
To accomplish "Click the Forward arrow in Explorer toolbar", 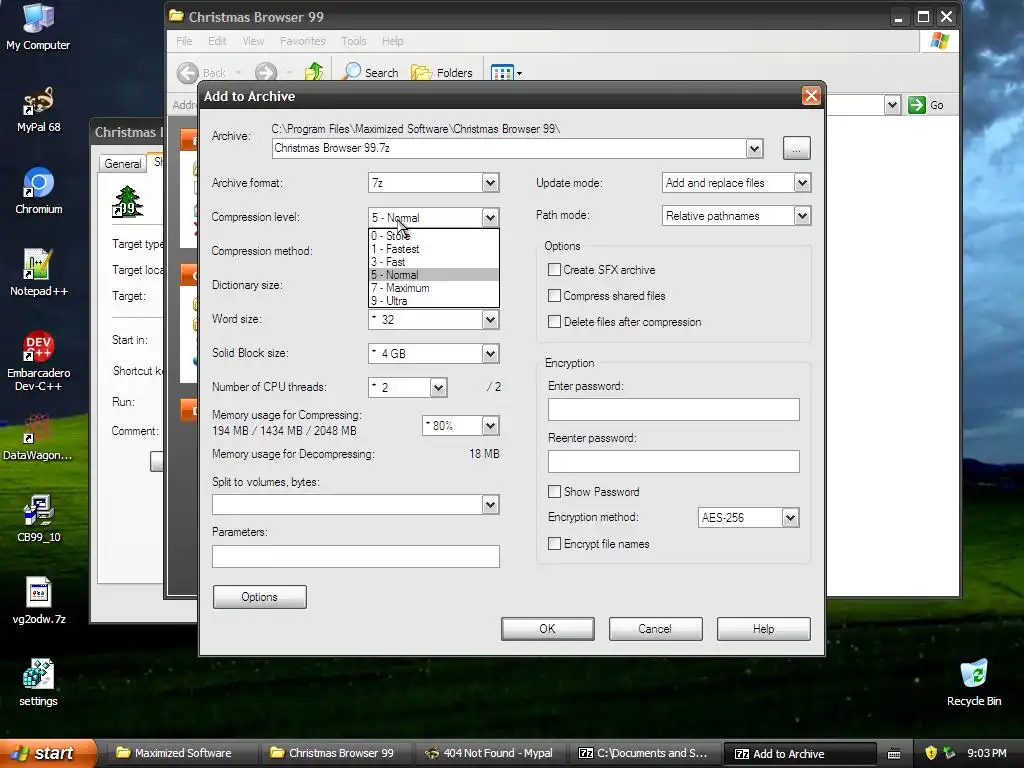I will coord(266,72).
